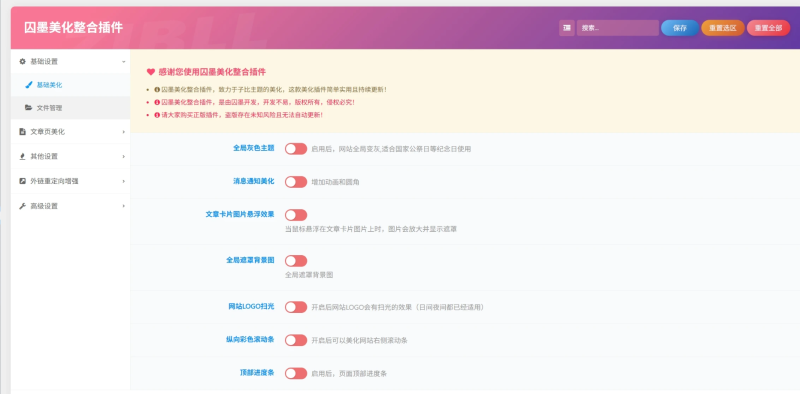Click the folder icon next to 文件管理
This screenshot has width=800, height=394.
pyautogui.click(x=29, y=108)
